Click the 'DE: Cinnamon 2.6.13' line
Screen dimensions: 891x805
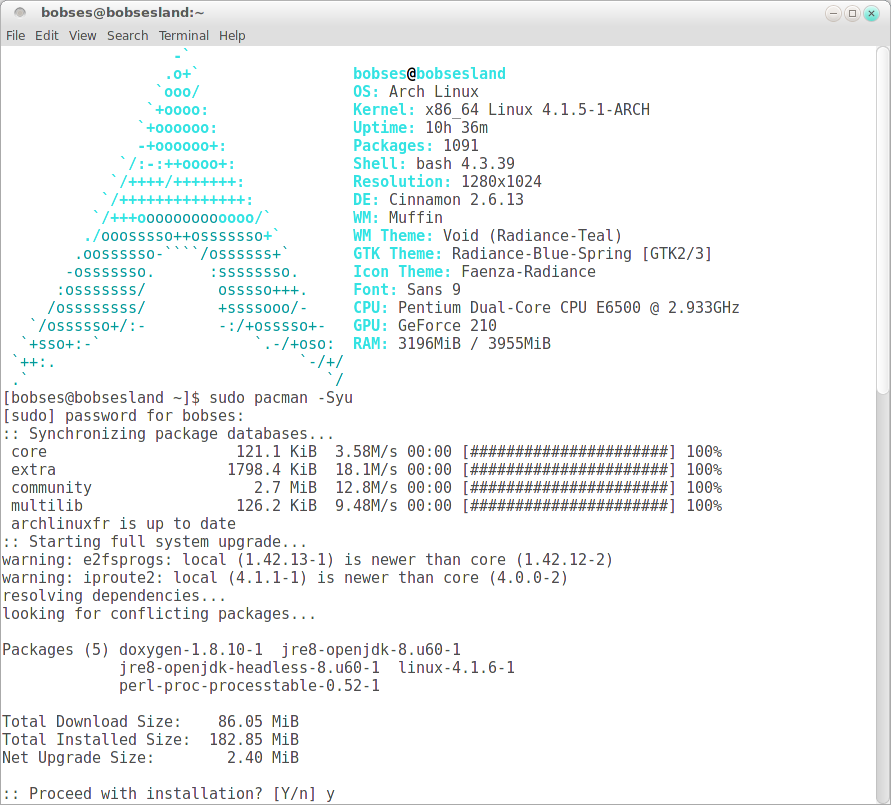(438, 200)
